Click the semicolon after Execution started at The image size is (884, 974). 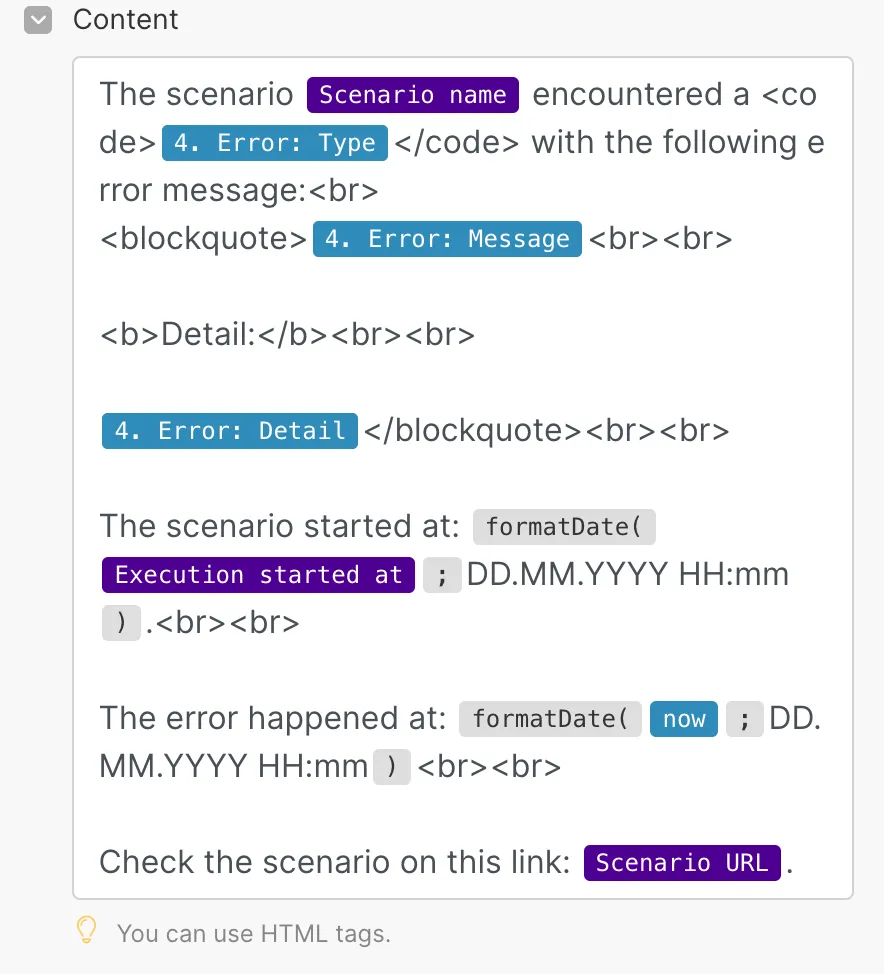tap(442, 575)
